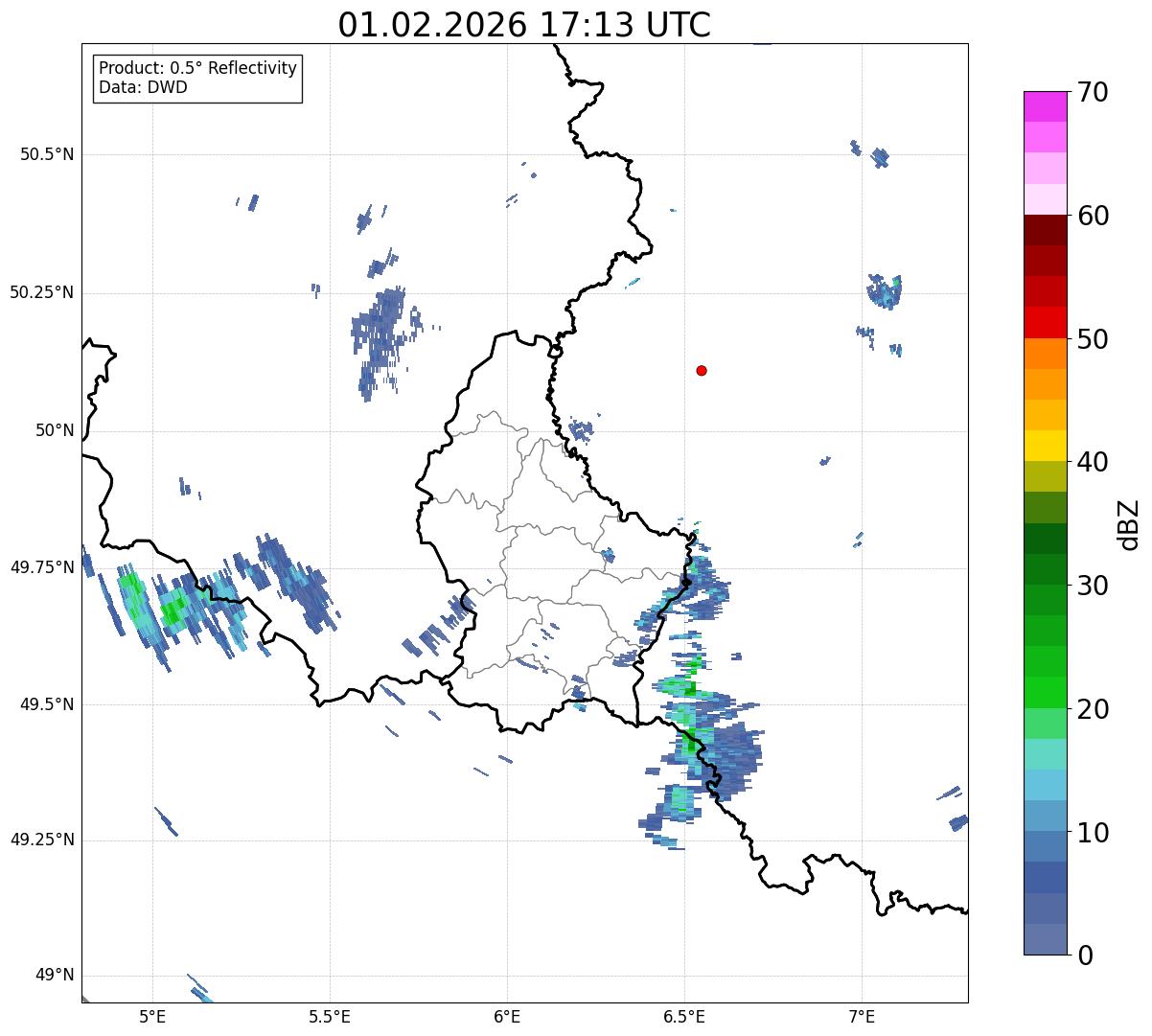Screen dimensions: 1152x1036
Task: Click the 50.5°N latitude label
Action: [x=47, y=154]
